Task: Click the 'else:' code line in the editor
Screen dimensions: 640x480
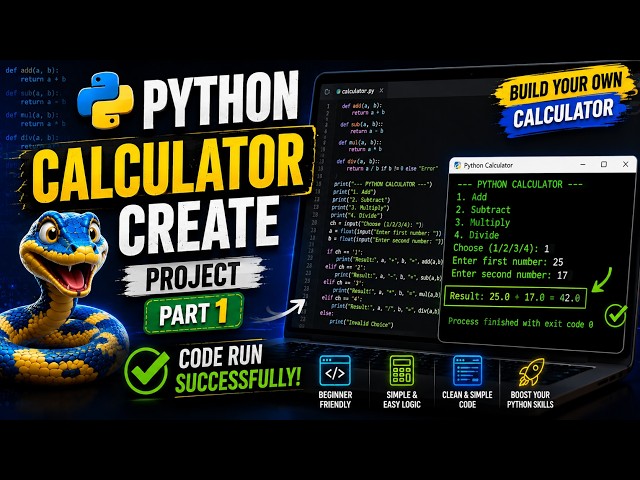Action: [x=327, y=313]
